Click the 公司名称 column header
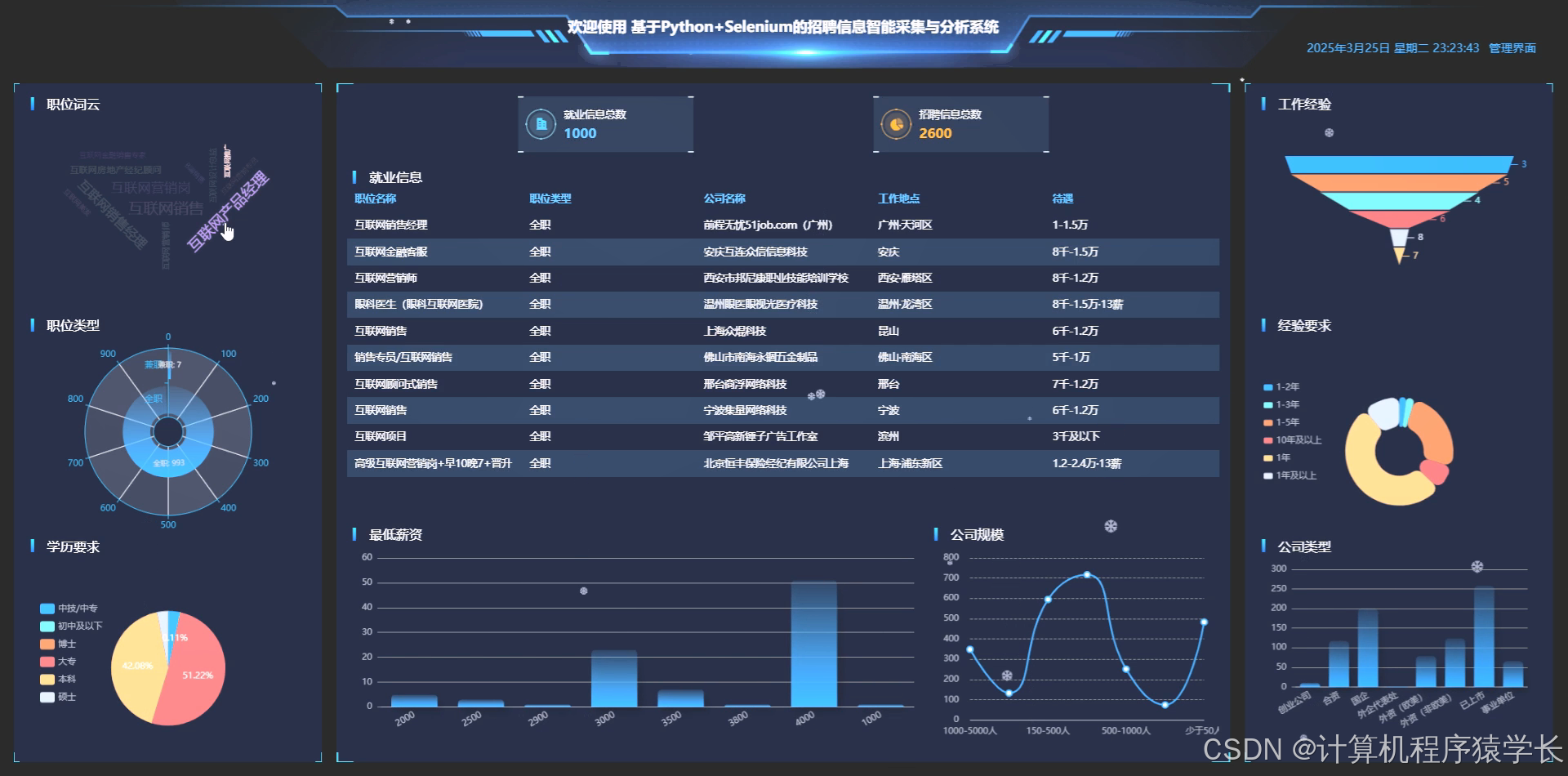The height and width of the screenshot is (776, 1568). pos(724,198)
